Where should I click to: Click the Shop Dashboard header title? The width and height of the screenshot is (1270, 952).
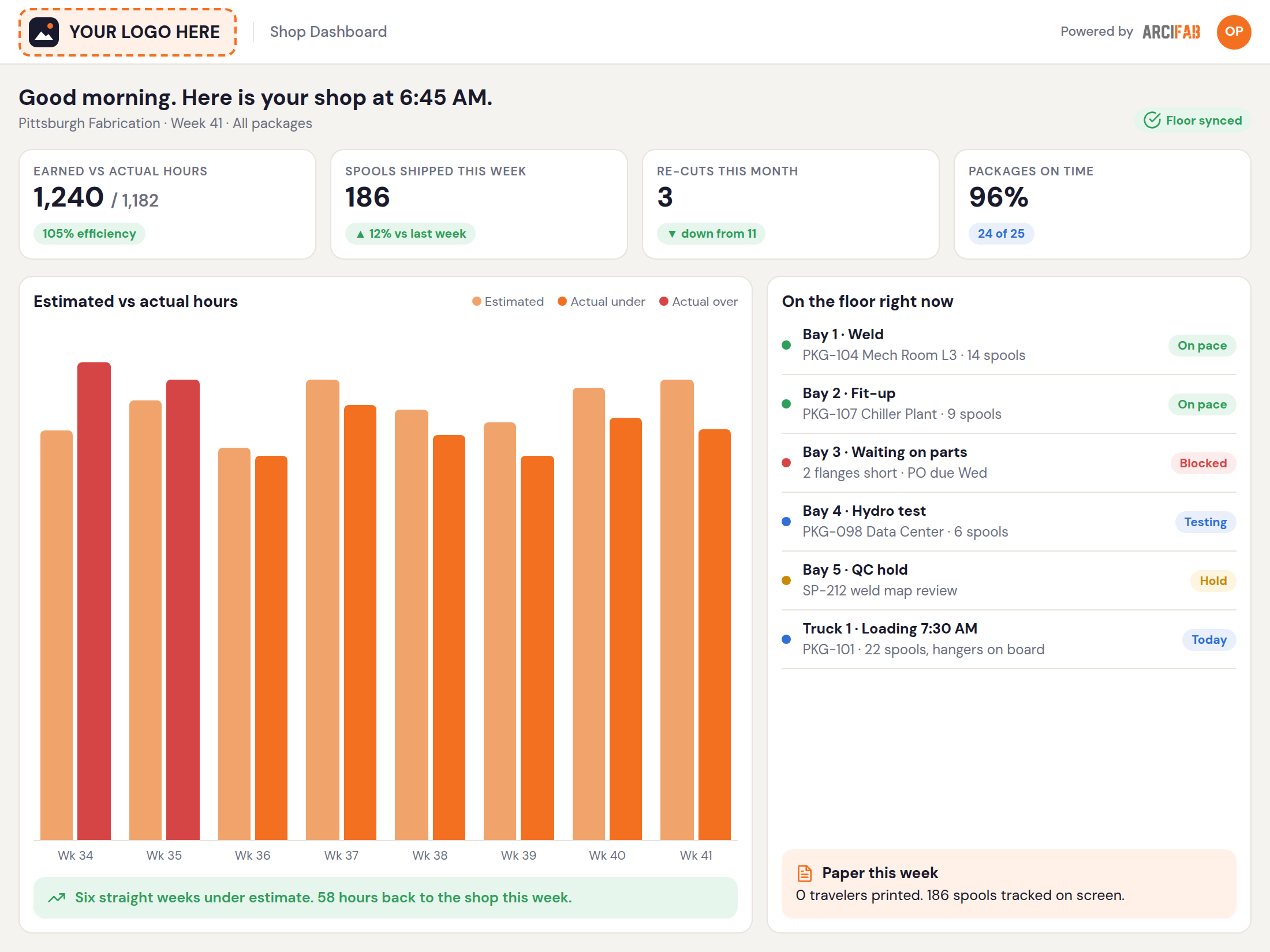click(328, 32)
